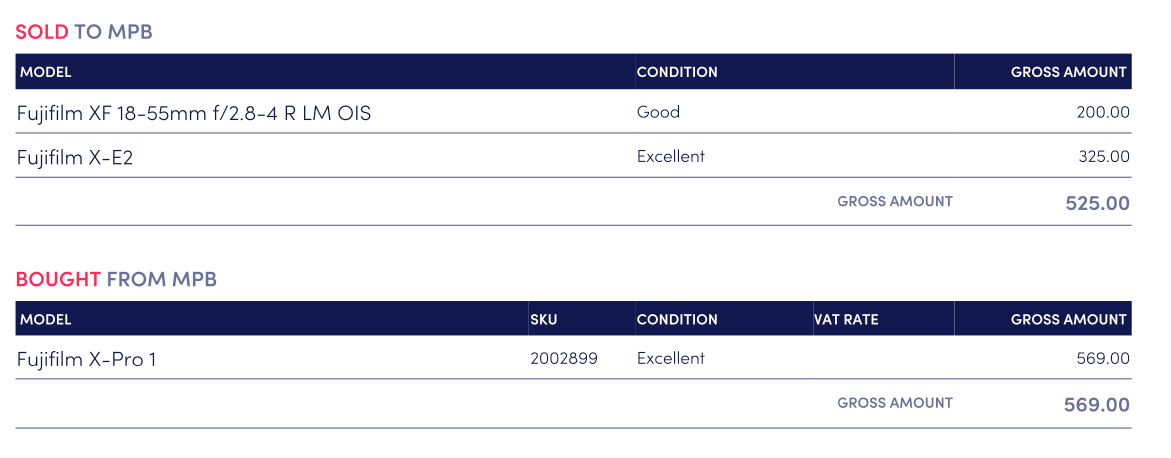Click the VAT RATE column header
This screenshot has height=458, width=1171.
pos(846,320)
